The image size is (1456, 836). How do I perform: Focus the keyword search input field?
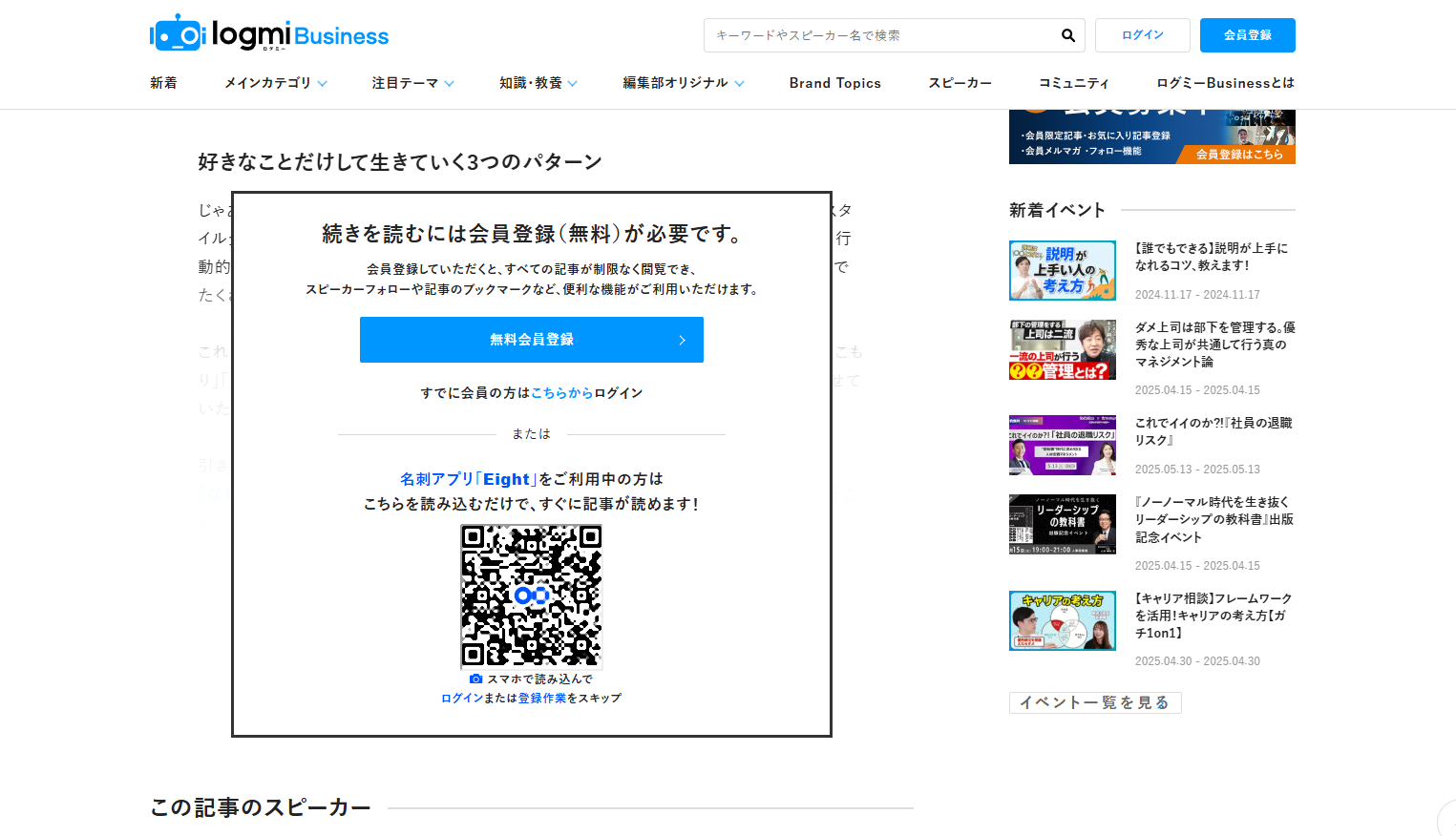pos(880,35)
